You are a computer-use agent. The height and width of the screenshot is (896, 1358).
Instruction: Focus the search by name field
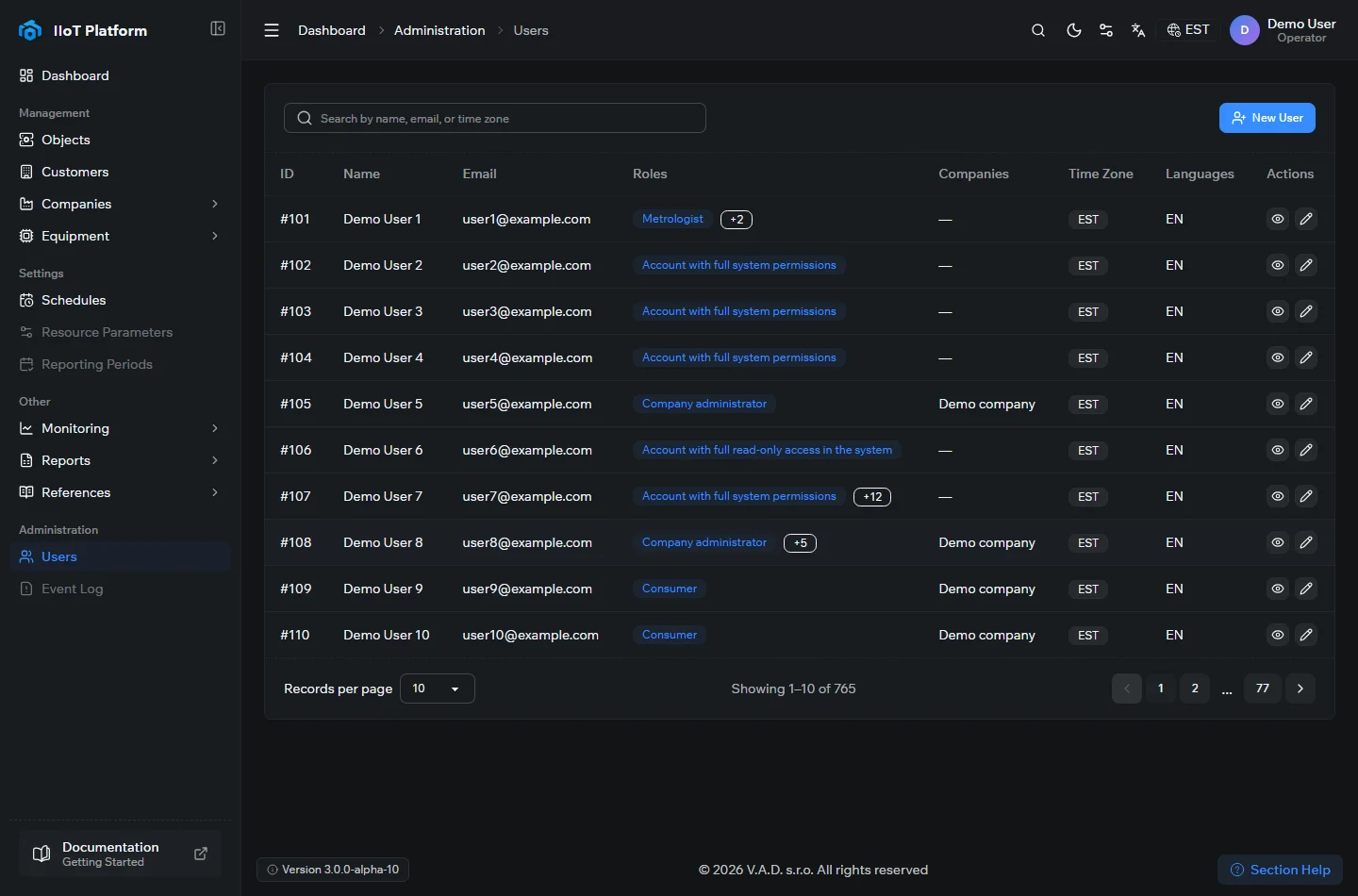pyautogui.click(x=495, y=118)
